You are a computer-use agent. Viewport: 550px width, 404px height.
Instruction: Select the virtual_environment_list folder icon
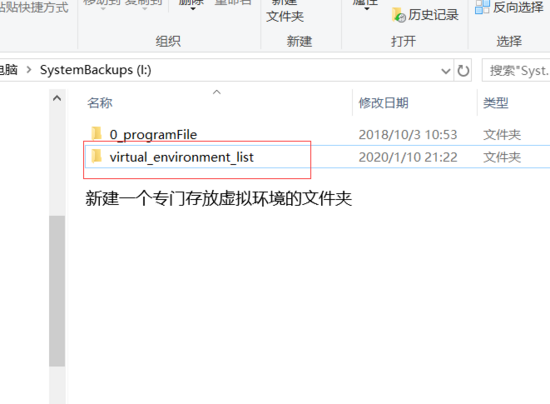click(x=96, y=156)
